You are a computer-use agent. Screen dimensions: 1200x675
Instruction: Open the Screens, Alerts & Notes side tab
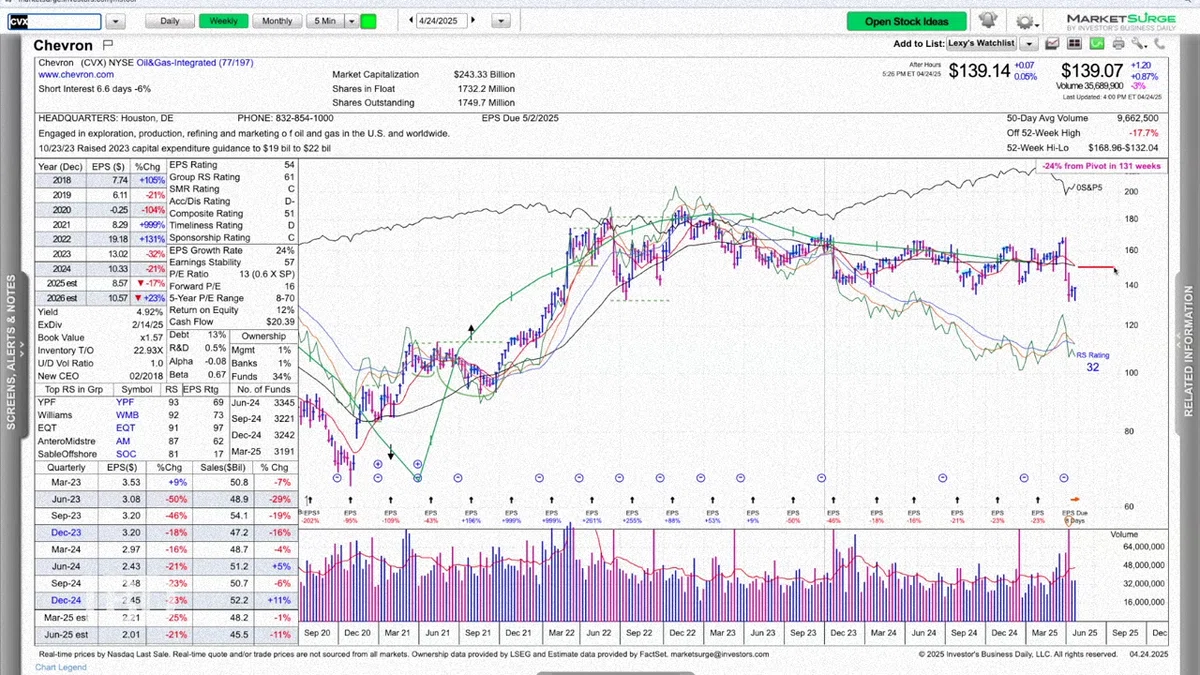pos(12,351)
